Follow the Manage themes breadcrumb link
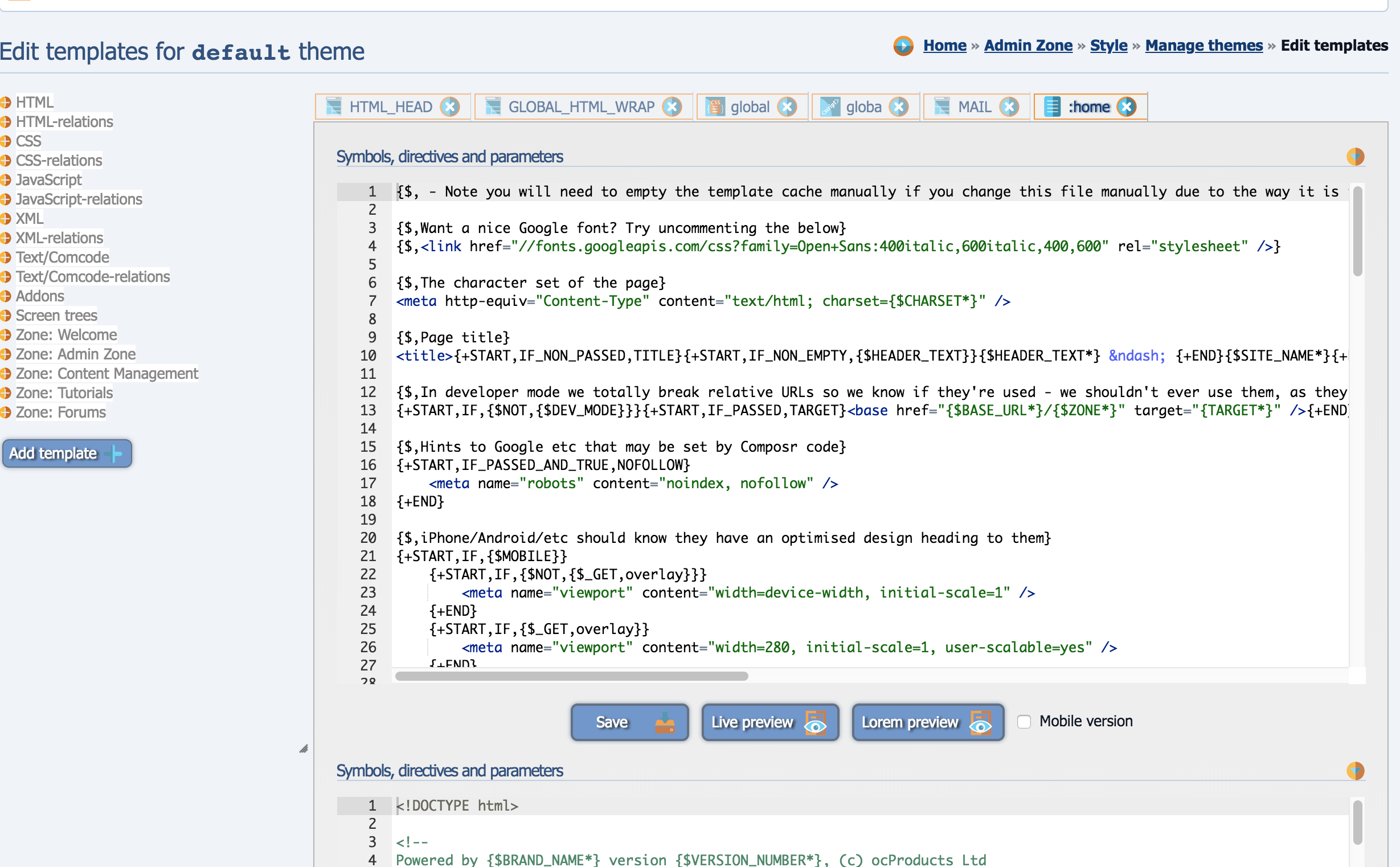 click(x=1203, y=46)
